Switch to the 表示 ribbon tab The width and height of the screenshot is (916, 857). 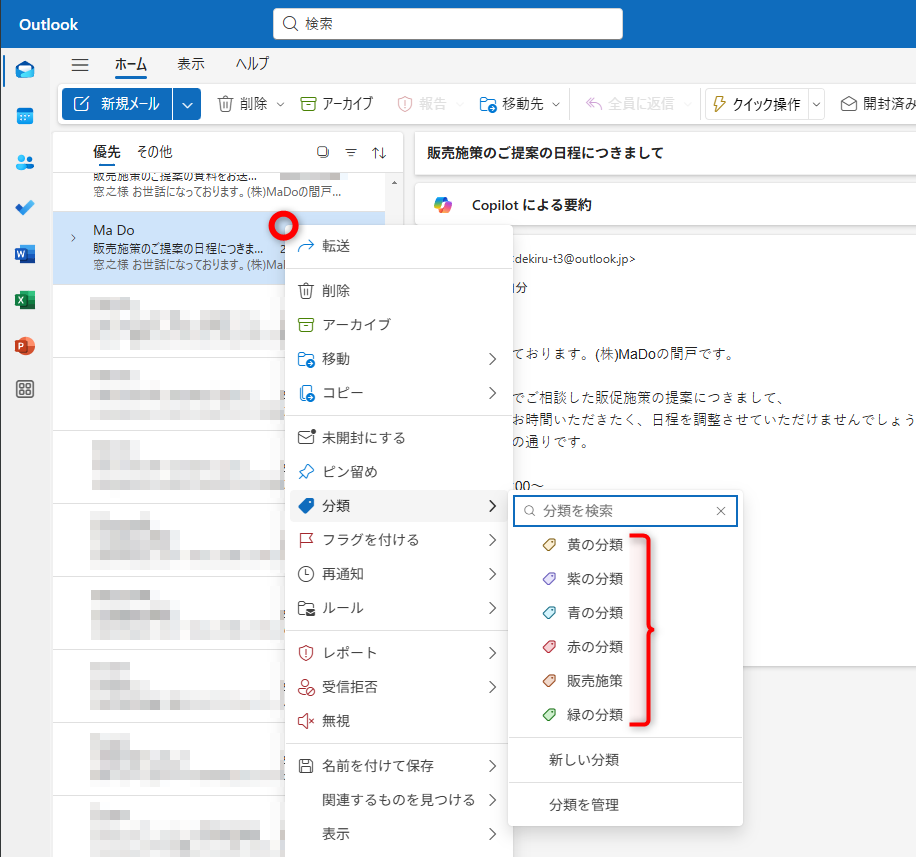coord(191,64)
